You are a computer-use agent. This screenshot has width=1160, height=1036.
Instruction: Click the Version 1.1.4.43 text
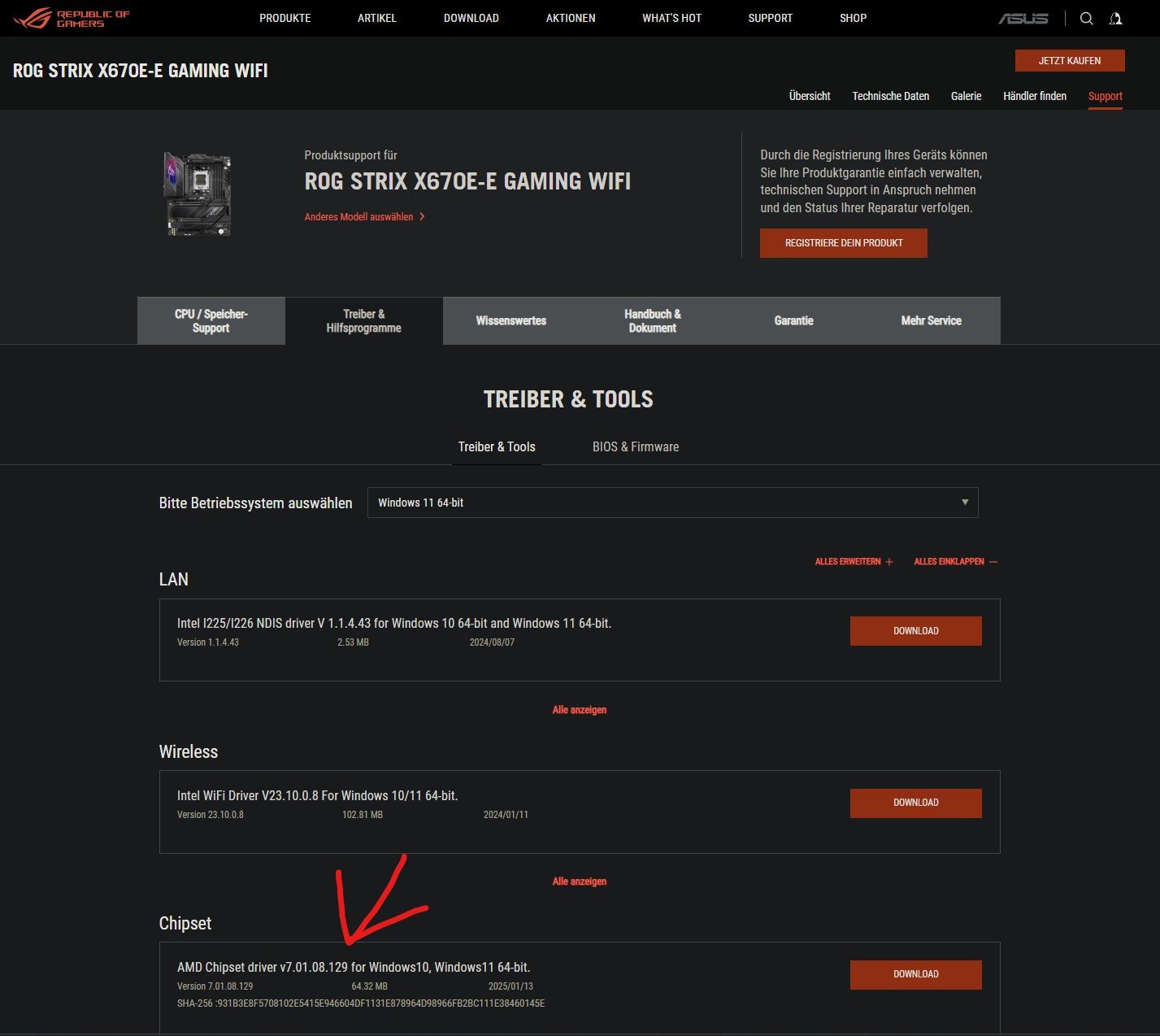click(208, 642)
